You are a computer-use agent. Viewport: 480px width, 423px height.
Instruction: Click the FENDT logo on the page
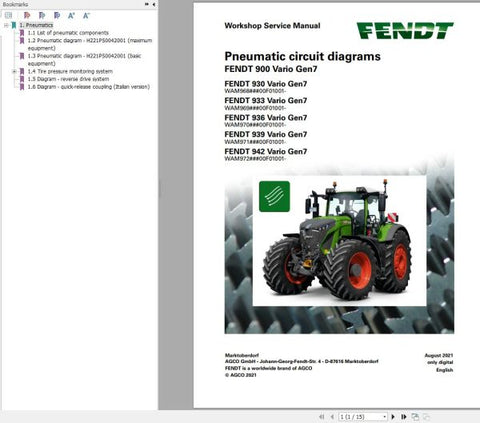click(x=405, y=31)
